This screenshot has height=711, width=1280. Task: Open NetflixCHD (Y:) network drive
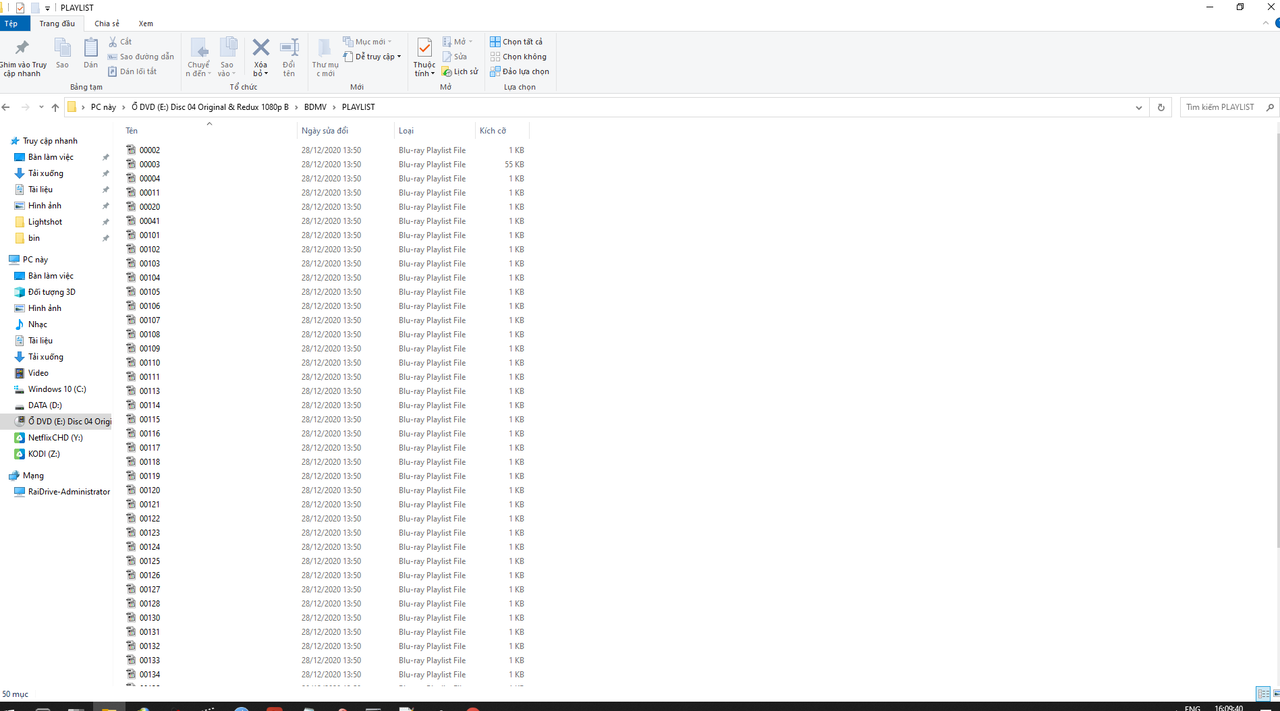pyautogui.click(x=55, y=438)
